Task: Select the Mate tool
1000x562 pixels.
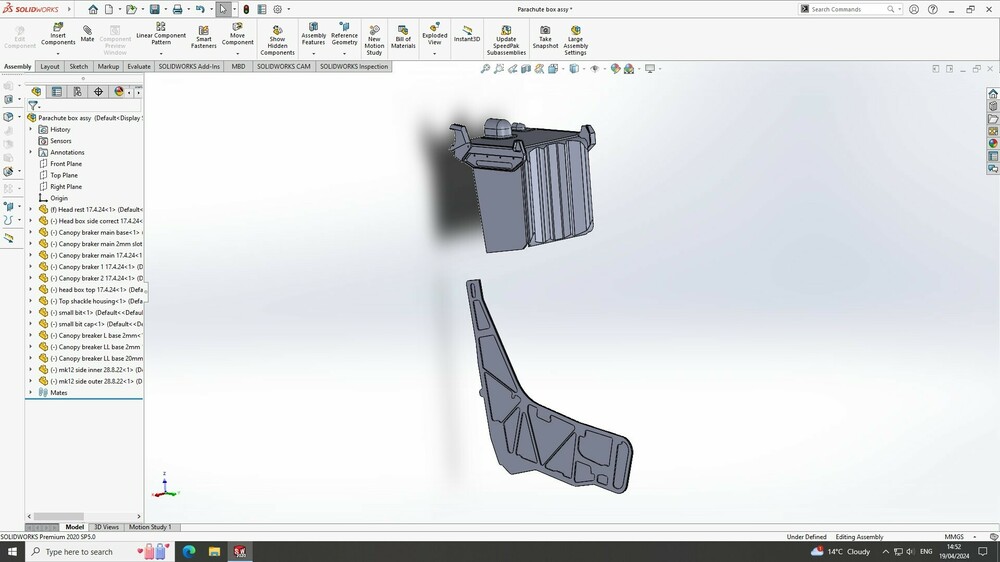Action: point(87,34)
